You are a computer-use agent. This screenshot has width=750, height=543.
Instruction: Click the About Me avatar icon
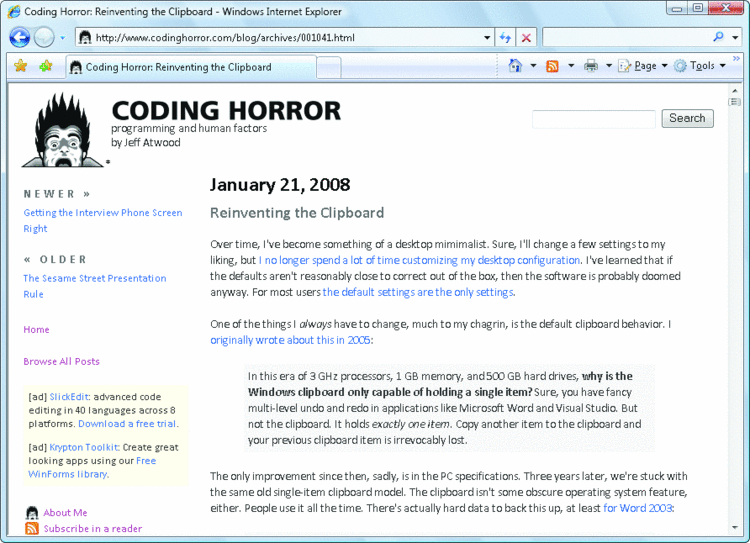(x=32, y=512)
